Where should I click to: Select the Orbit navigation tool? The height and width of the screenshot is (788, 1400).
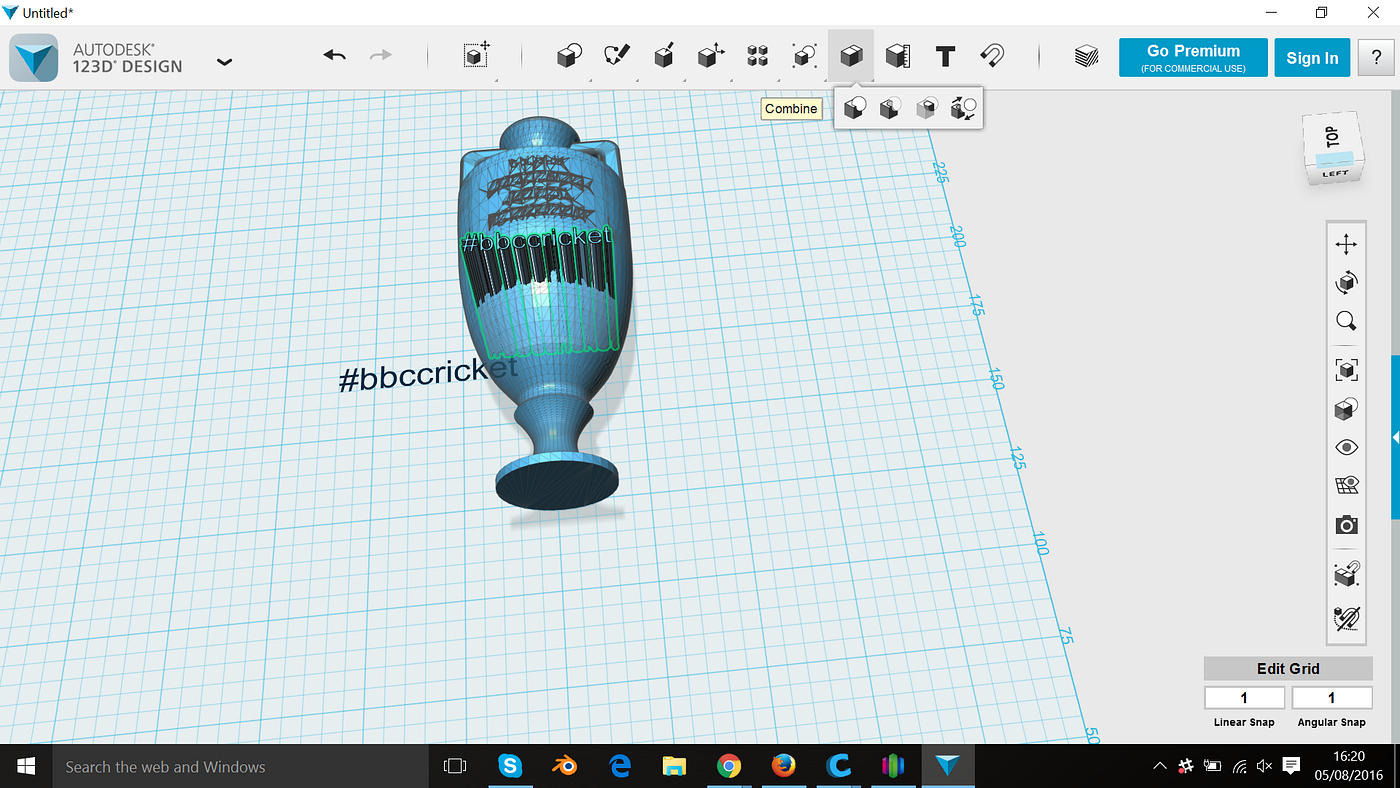(x=1346, y=283)
